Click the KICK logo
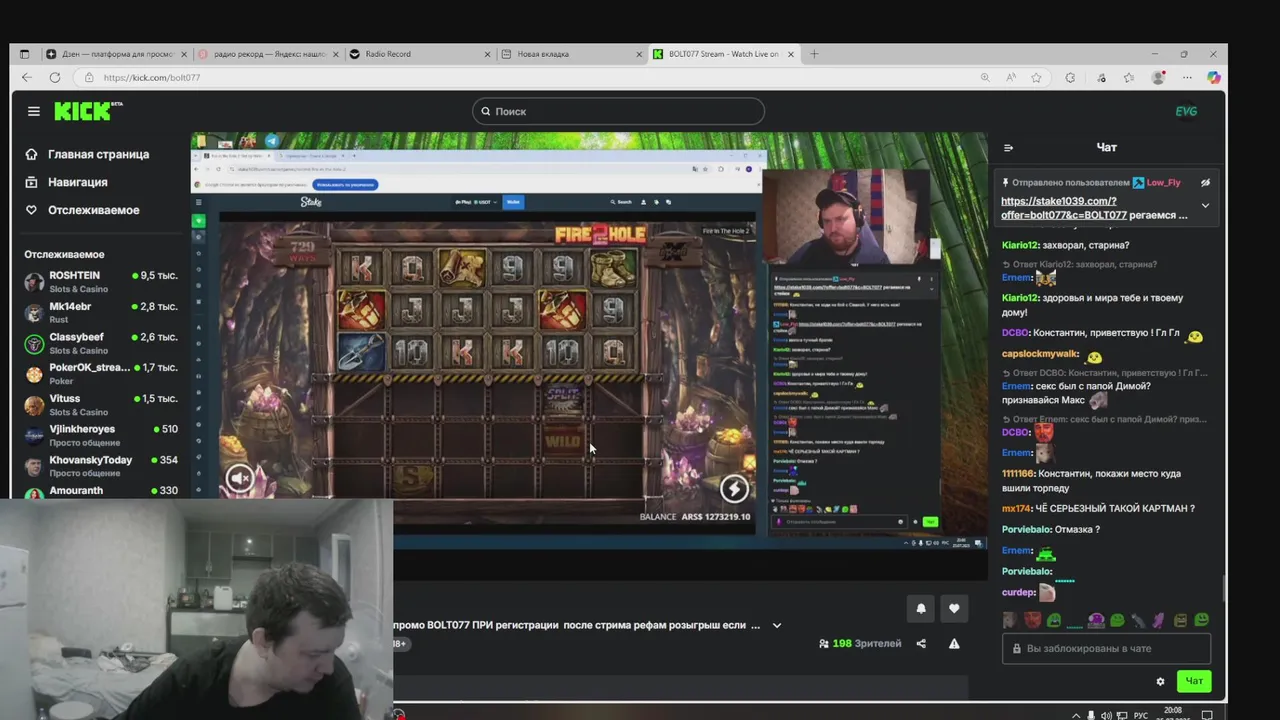This screenshot has height=720, width=1280. [87, 111]
